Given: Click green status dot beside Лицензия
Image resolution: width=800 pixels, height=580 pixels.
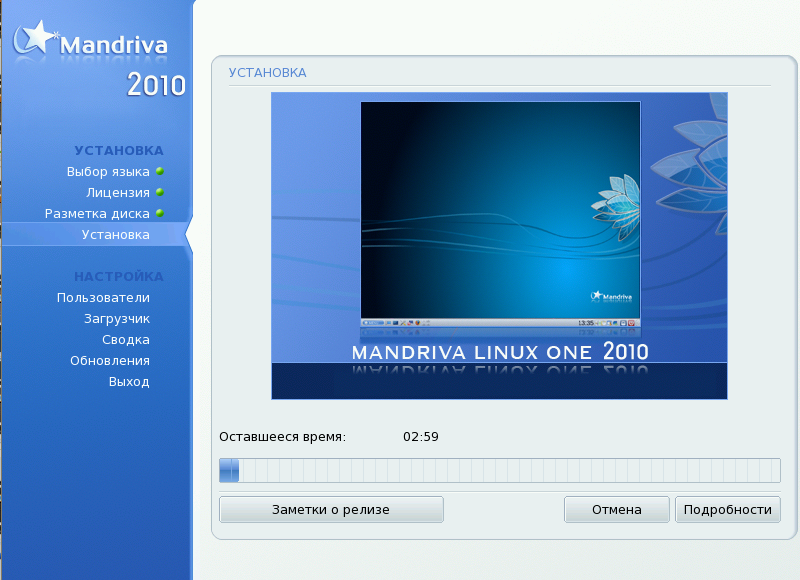Looking at the screenshot, I should (x=160, y=192).
